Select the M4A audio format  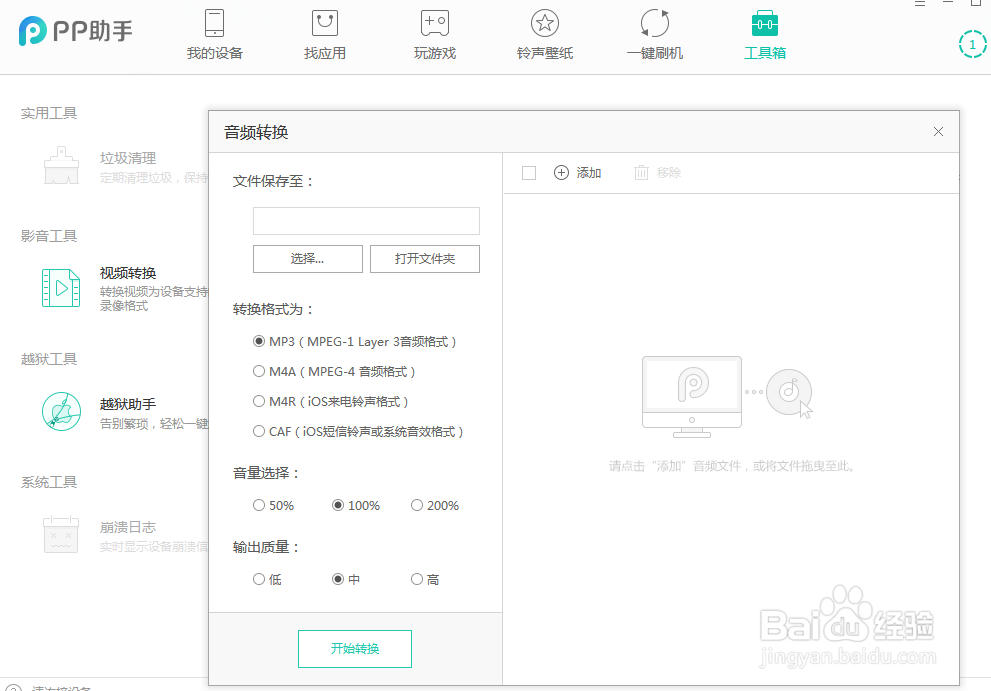pyautogui.click(x=259, y=371)
